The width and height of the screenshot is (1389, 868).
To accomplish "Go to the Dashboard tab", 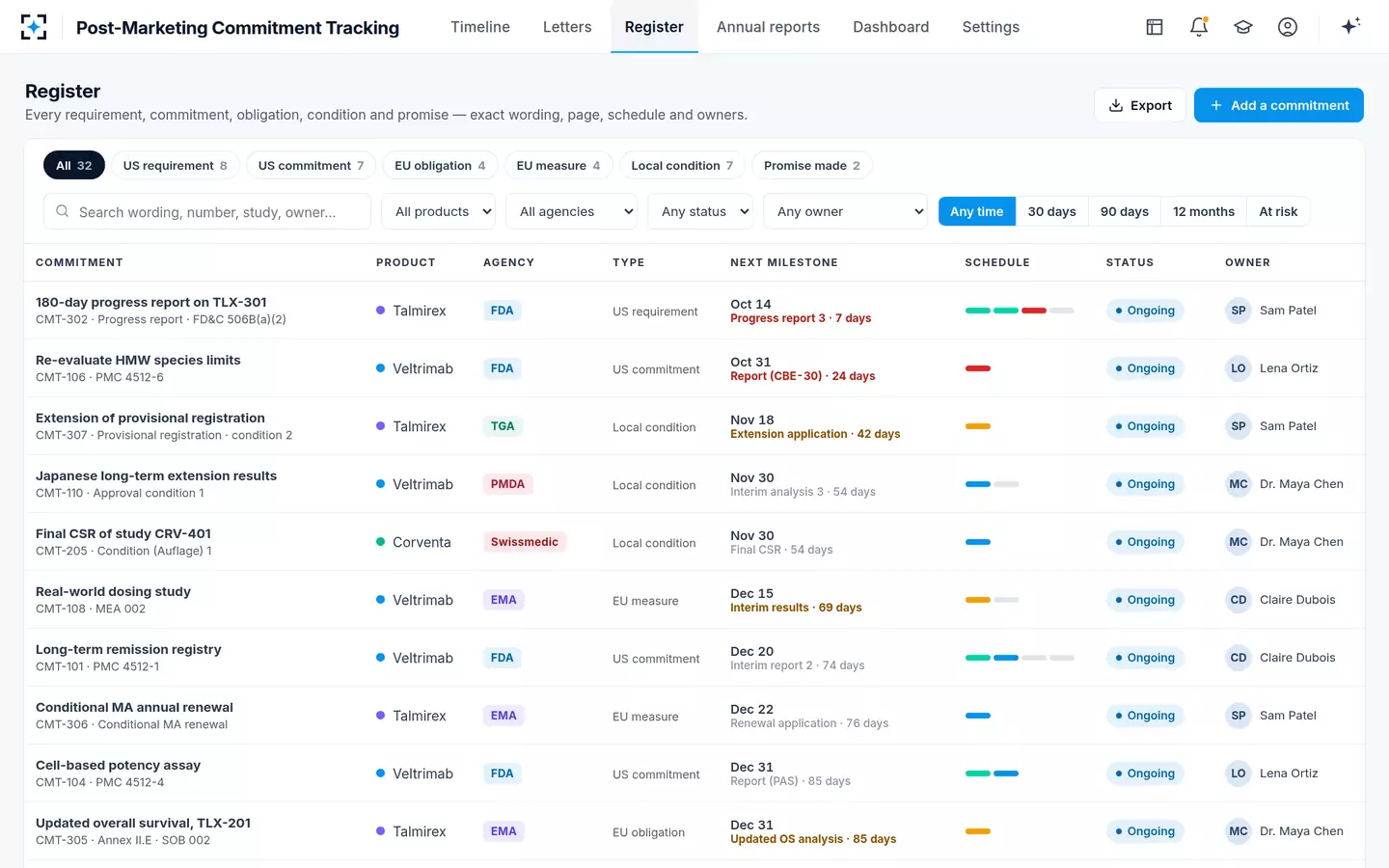I will [x=891, y=27].
